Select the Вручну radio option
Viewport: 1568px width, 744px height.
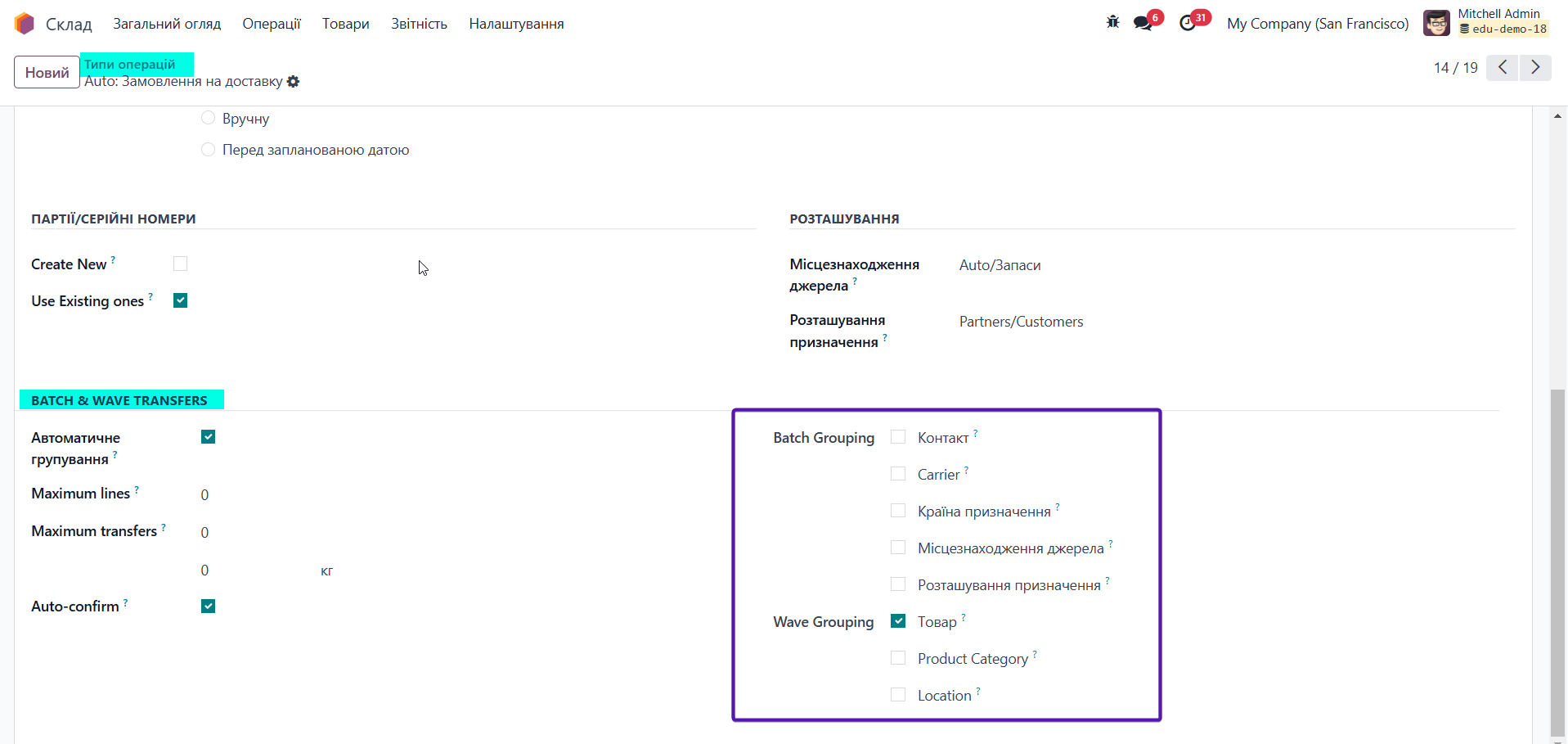[x=208, y=118]
